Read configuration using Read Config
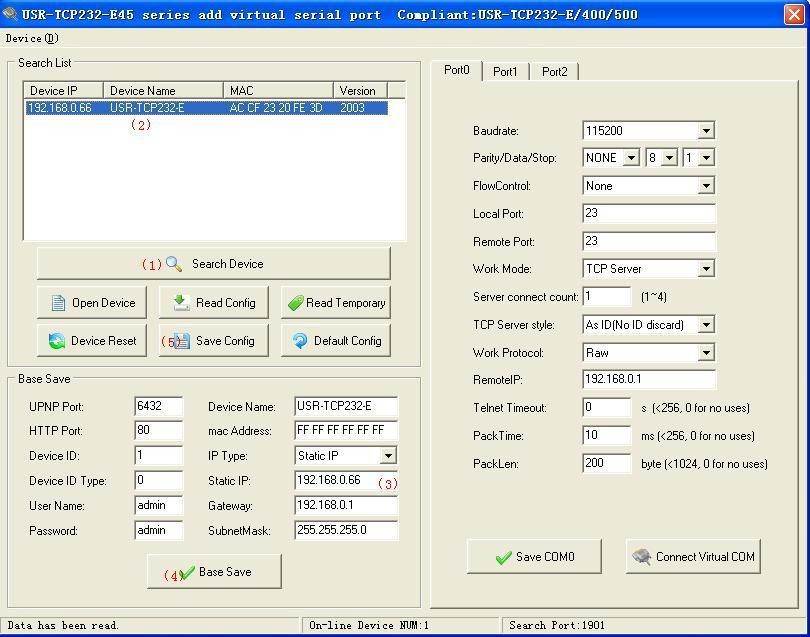Screen dimensions: 810x637 [x=213, y=302]
